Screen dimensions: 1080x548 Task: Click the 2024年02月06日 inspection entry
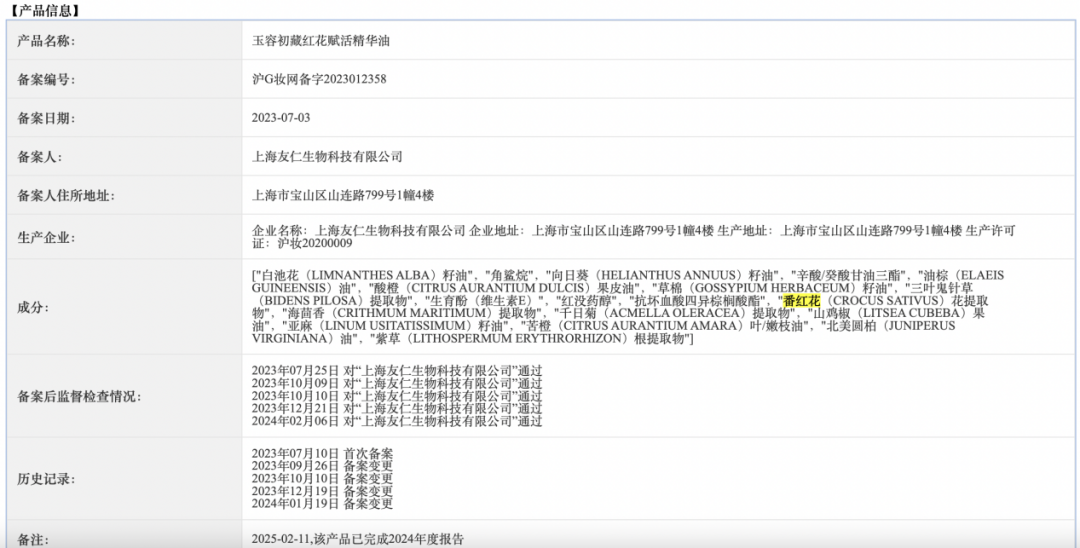[x=397, y=421]
